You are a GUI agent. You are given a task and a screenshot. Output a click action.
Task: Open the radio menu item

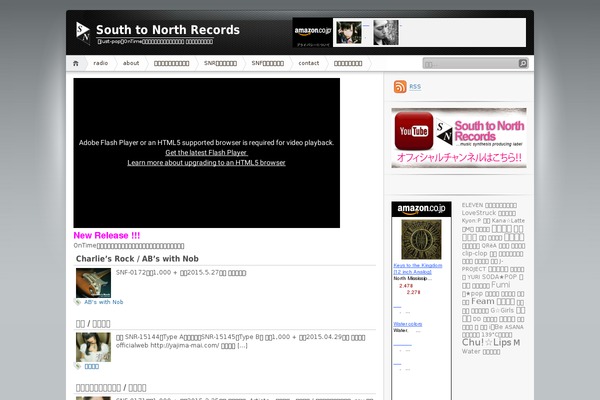click(101, 63)
